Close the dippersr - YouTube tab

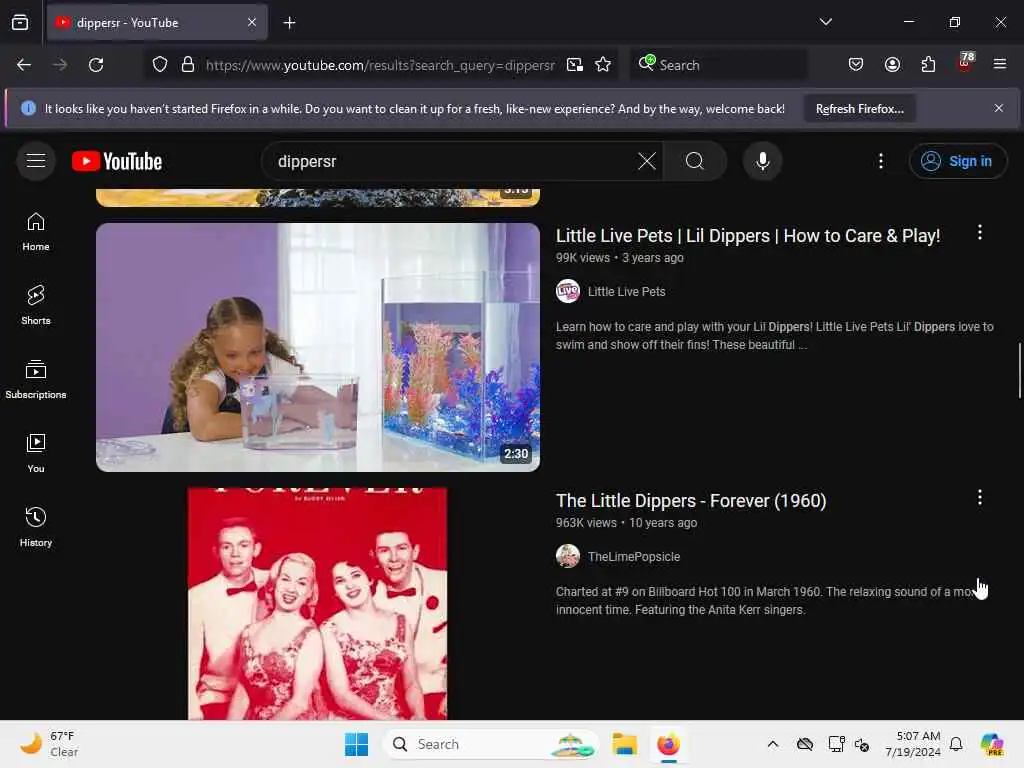[252, 23]
